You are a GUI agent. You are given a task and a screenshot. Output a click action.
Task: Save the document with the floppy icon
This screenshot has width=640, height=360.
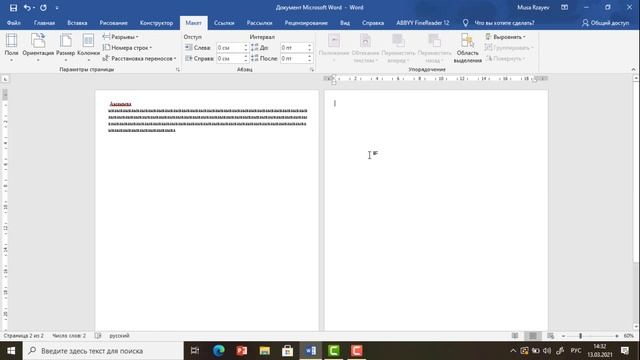point(13,7)
